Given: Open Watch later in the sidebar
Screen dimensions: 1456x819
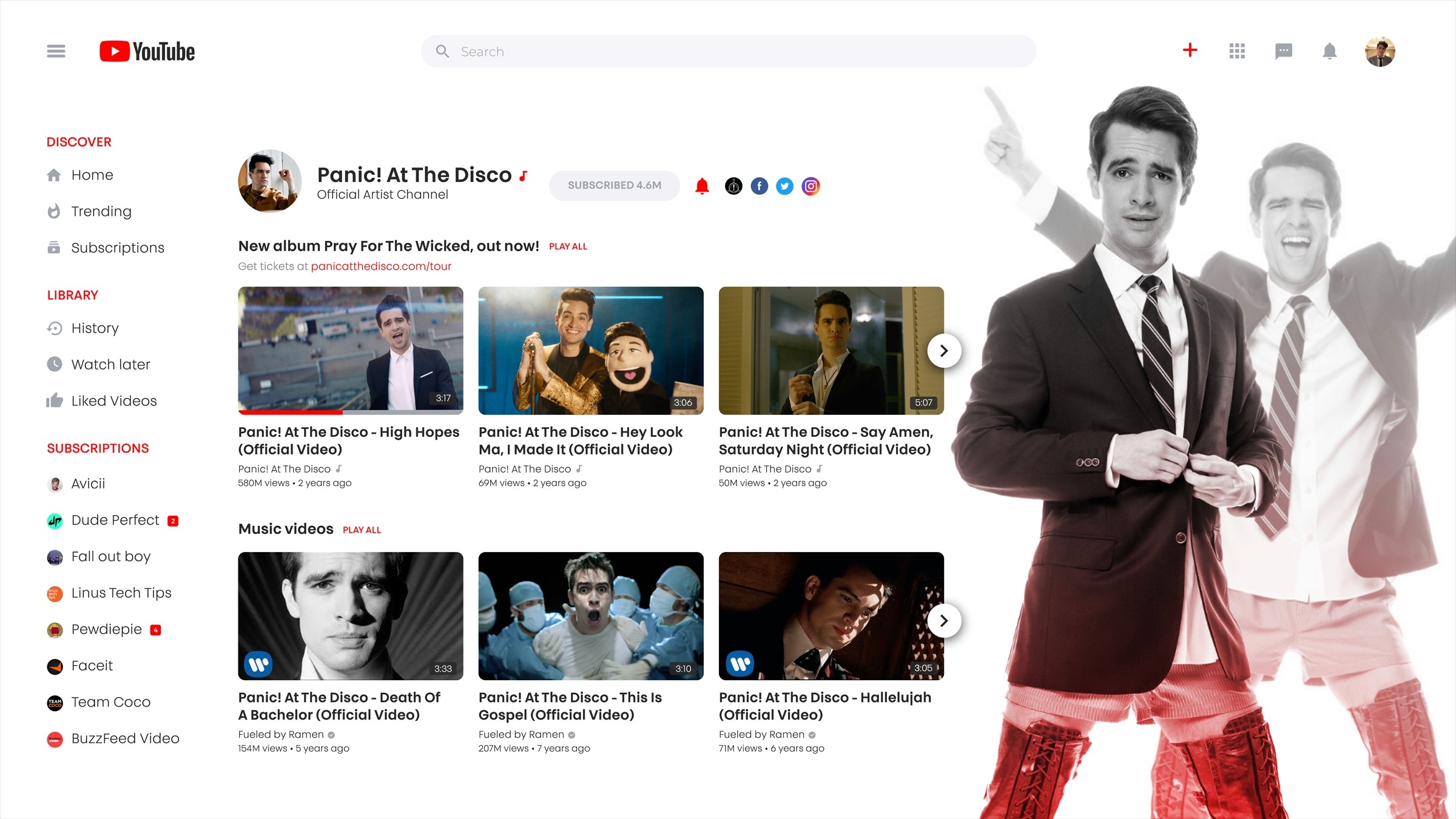Looking at the screenshot, I should 111,364.
